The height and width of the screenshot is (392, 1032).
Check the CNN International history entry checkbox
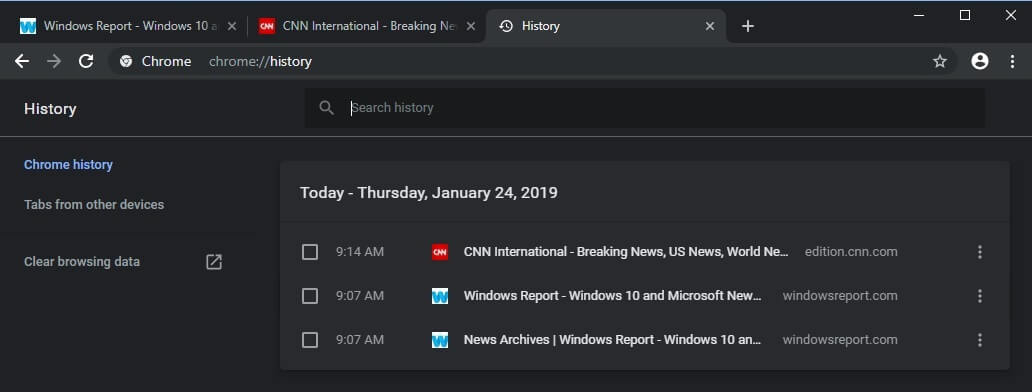[310, 252]
